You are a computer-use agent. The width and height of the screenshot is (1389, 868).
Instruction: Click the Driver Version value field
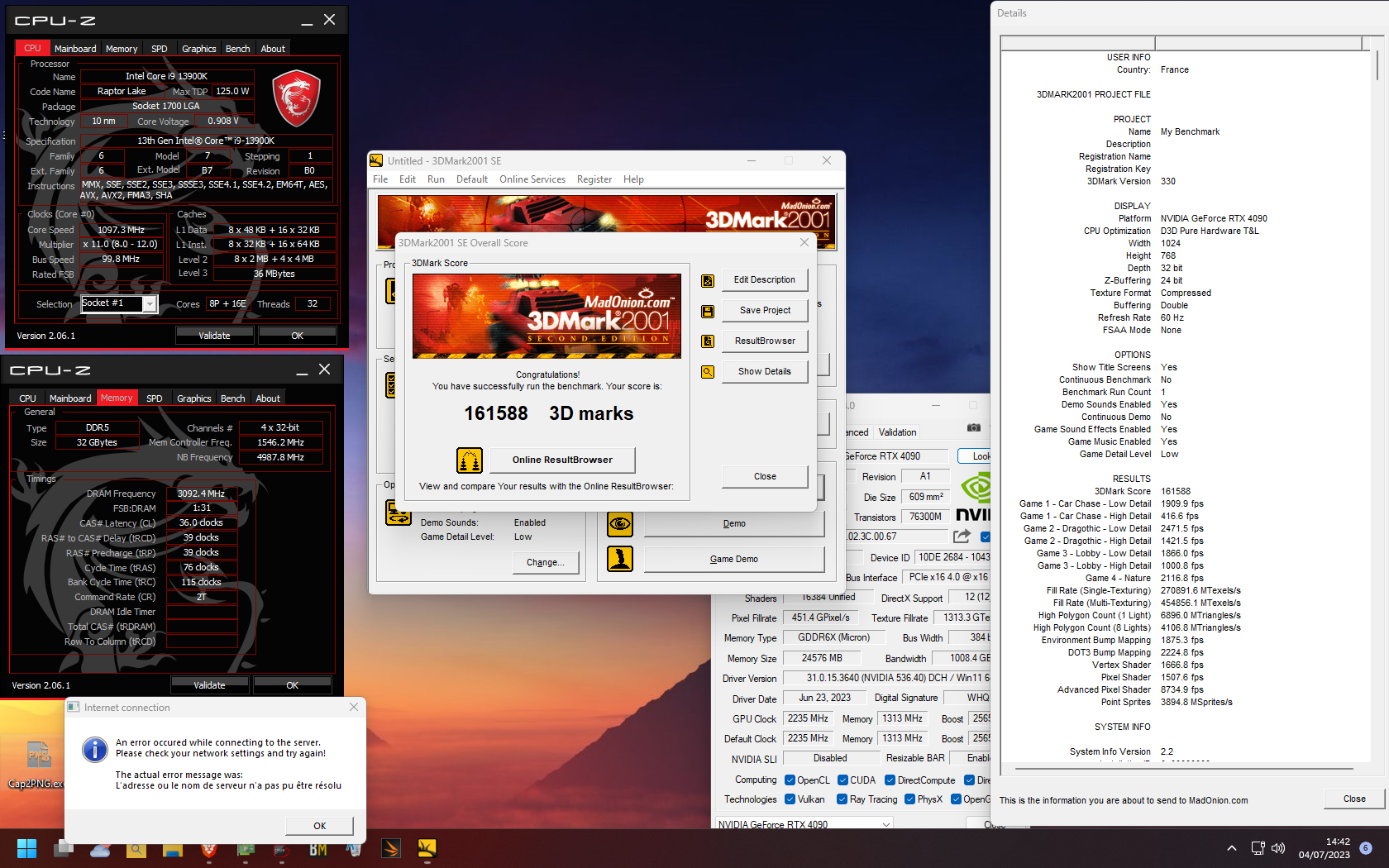tap(887, 678)
